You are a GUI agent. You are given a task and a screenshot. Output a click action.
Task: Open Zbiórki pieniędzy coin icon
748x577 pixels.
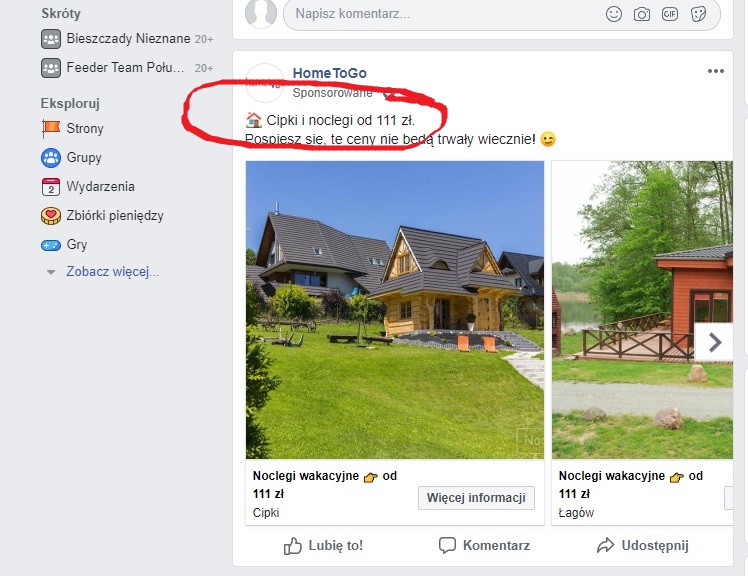point(51,216)
